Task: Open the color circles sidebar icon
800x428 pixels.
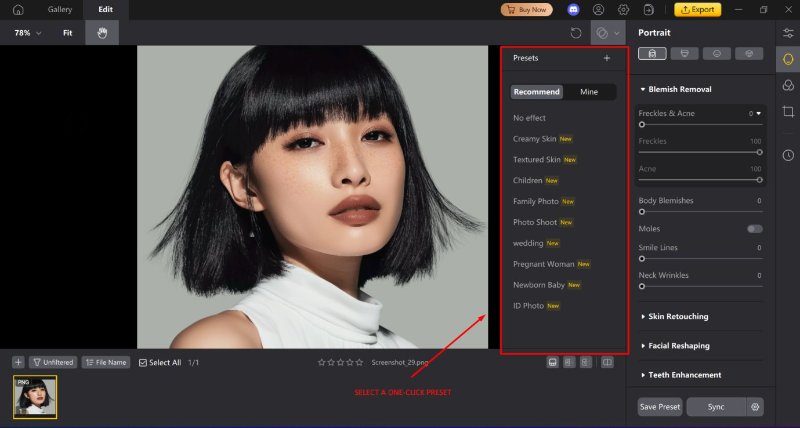Action: (788, 85)
